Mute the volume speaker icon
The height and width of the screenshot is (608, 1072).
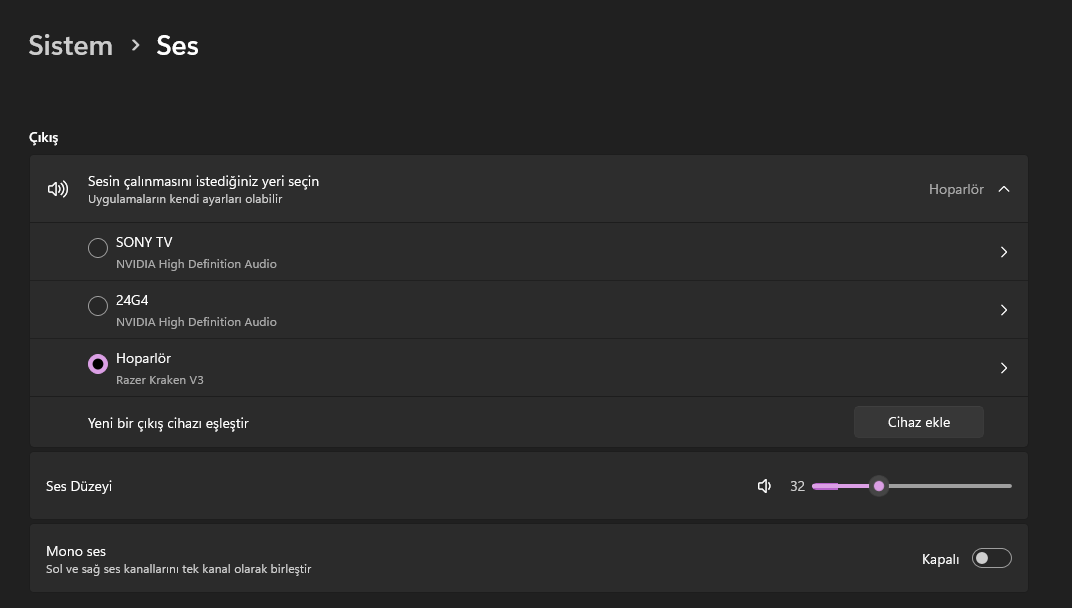click(x=764, y=486)
